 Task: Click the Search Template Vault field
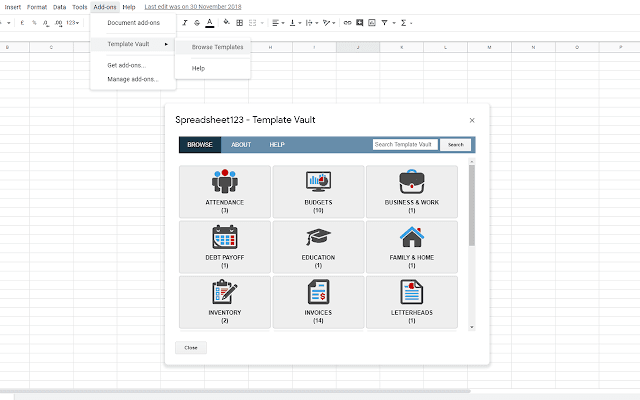tap(405, 145)
